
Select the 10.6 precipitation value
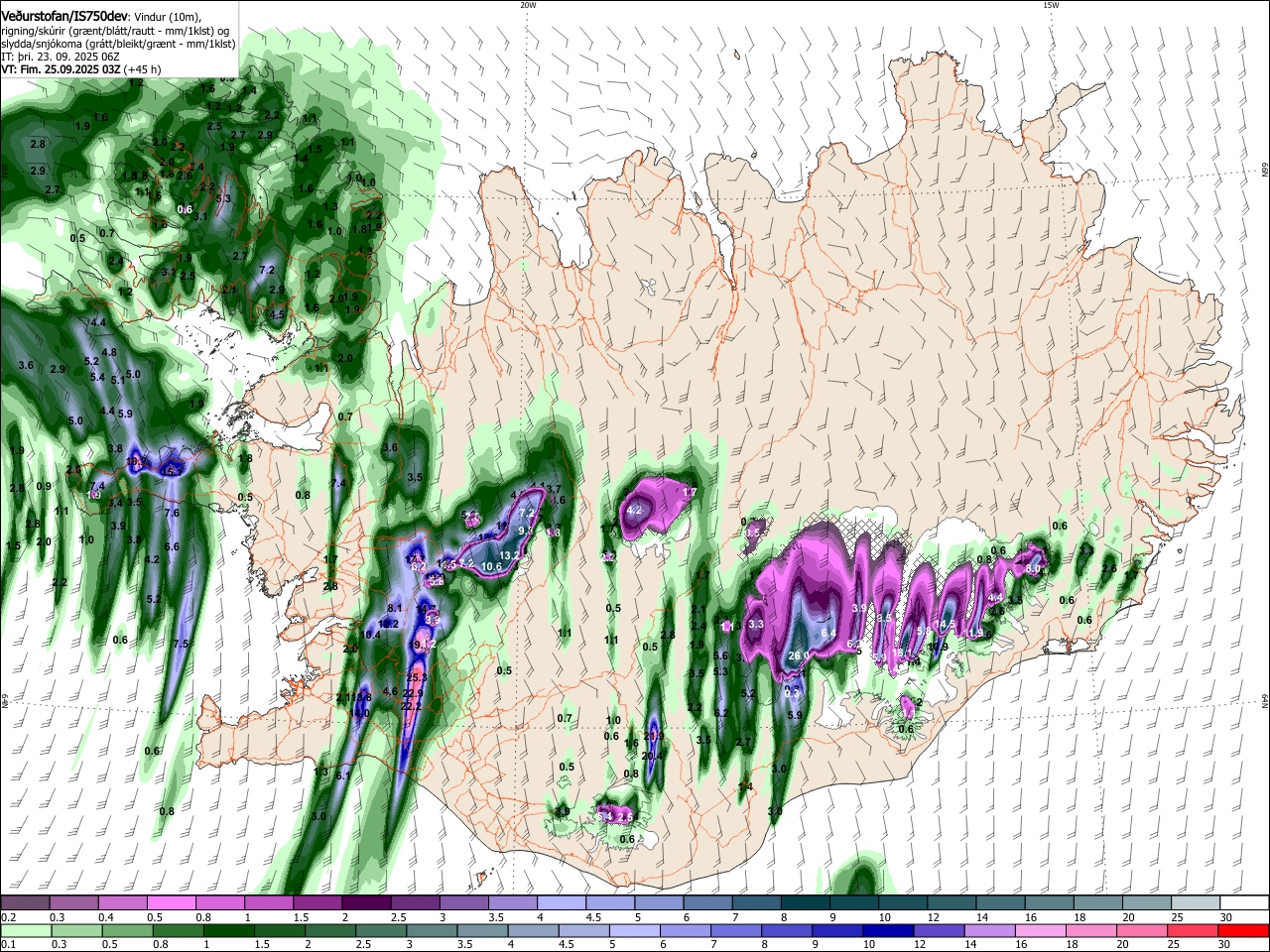tap(492, 566)
